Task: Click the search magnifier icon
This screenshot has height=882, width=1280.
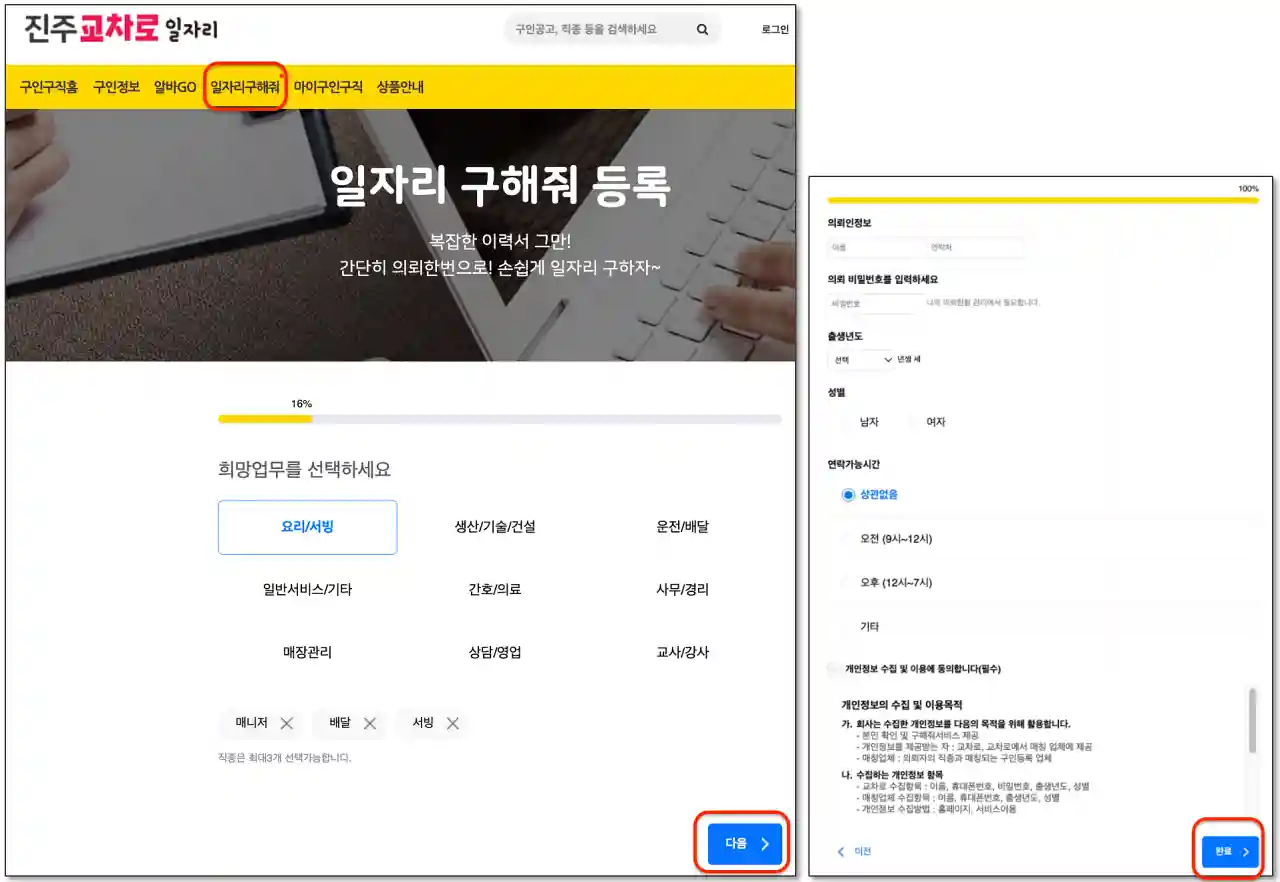Action: point(701,29)
